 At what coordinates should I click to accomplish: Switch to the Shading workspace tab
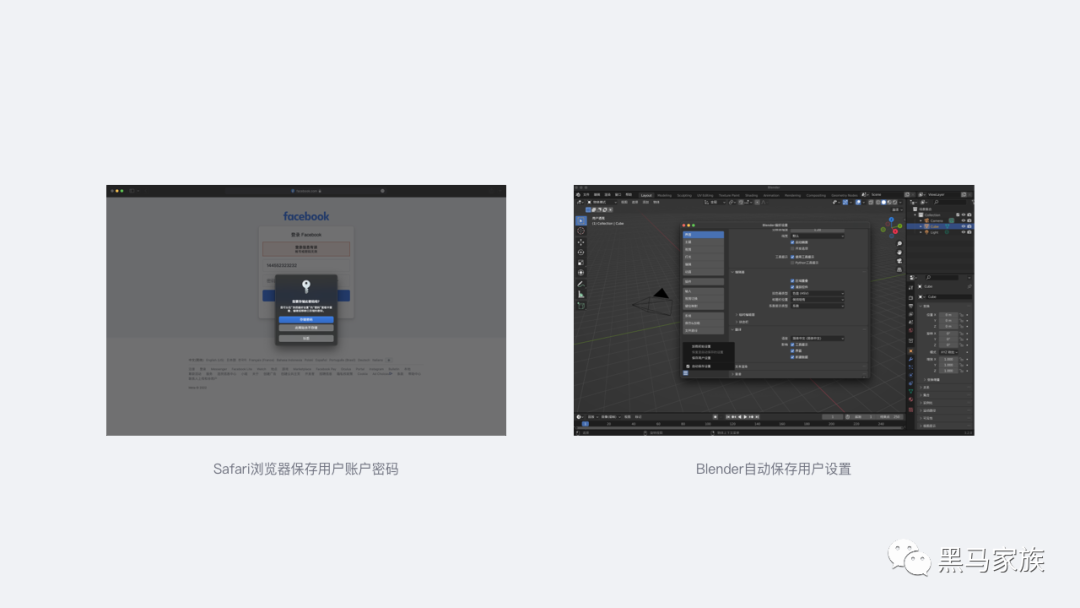(751, 196)
